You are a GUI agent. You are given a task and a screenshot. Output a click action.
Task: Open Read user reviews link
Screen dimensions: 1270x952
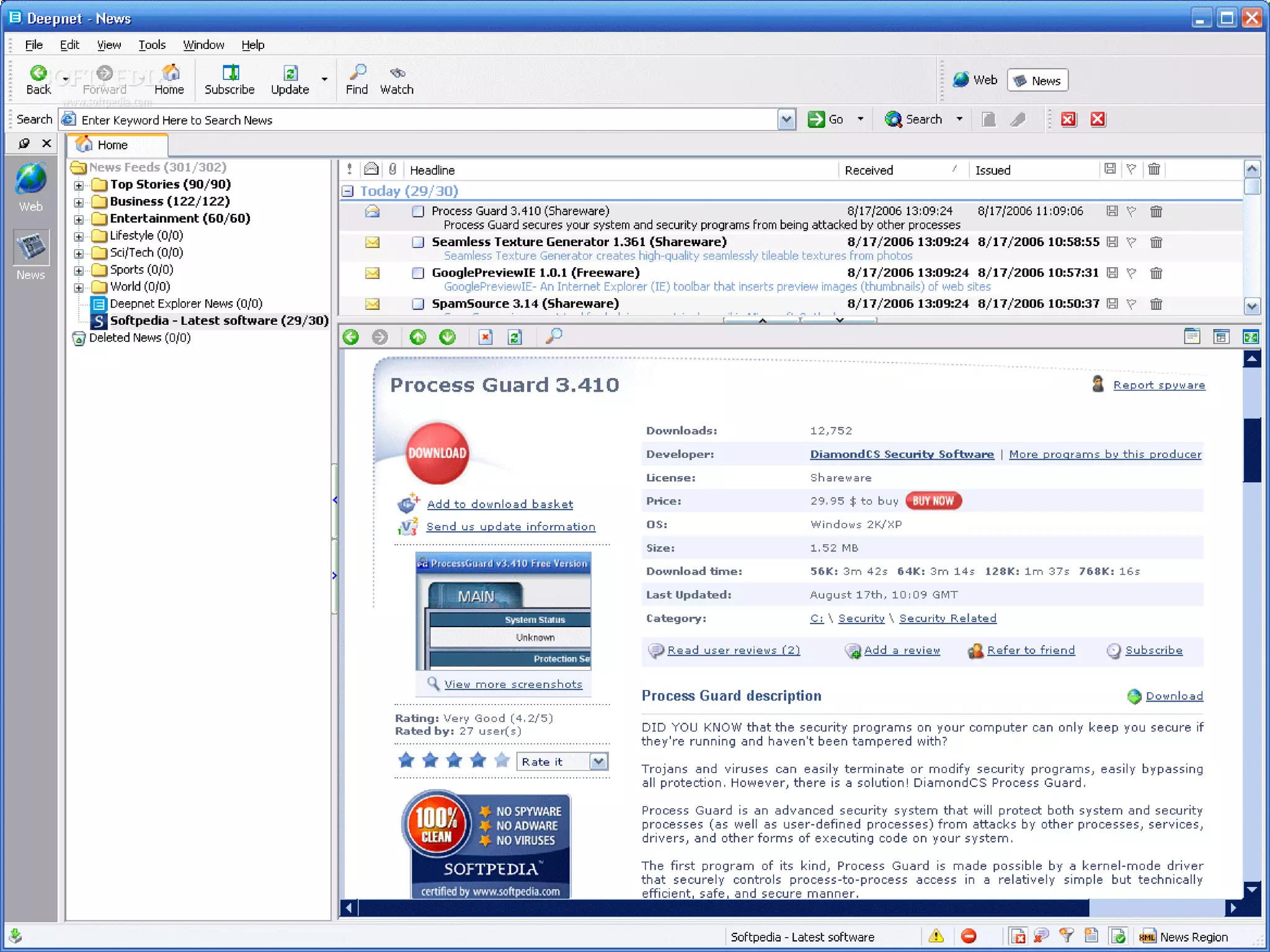click(x=733, y=650)
